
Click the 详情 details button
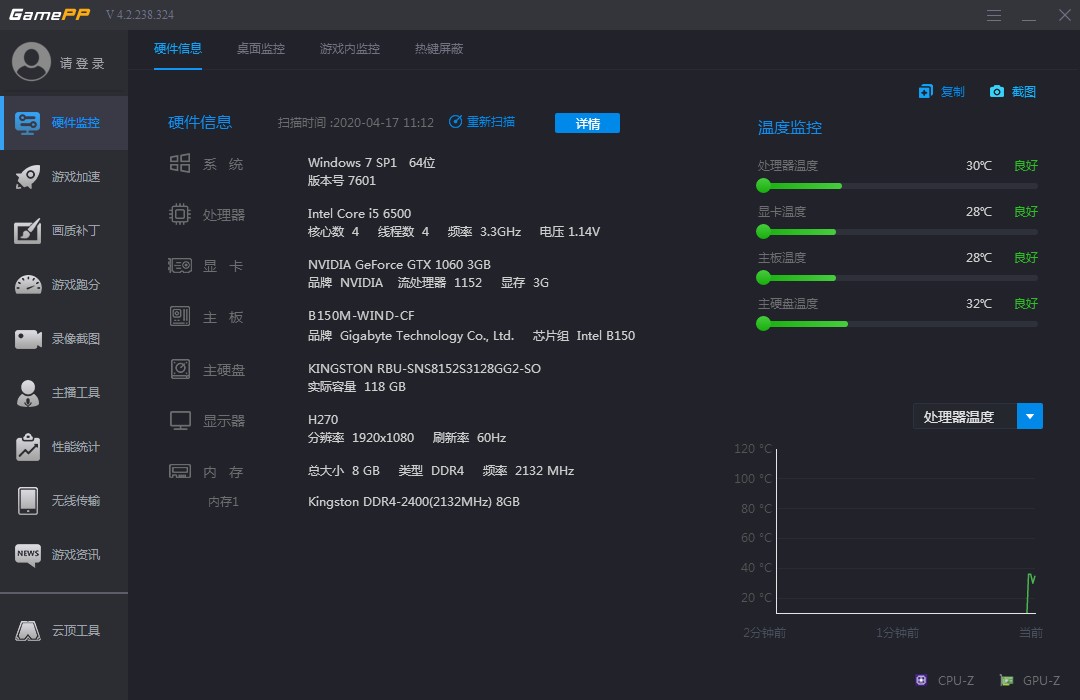pyautogui.click(x=588, y=123)
